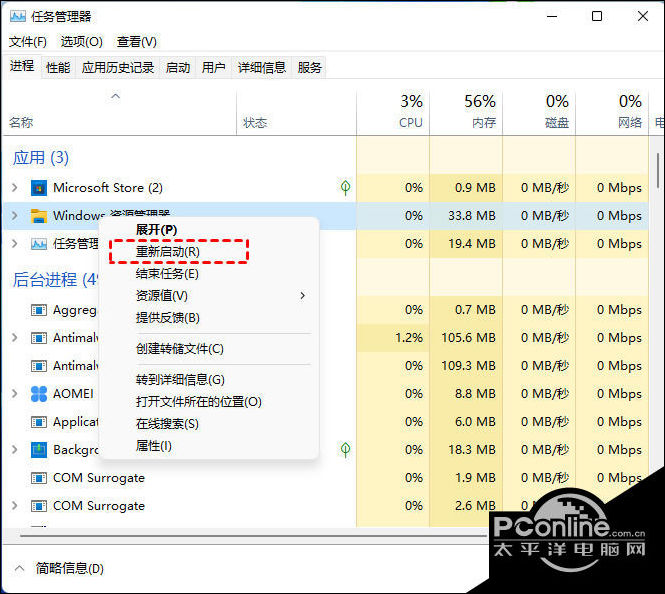Screen dimensions: 665x594
Task: Expand the Windows 资源管理器 process row
Action: click(x=14, y=216)
